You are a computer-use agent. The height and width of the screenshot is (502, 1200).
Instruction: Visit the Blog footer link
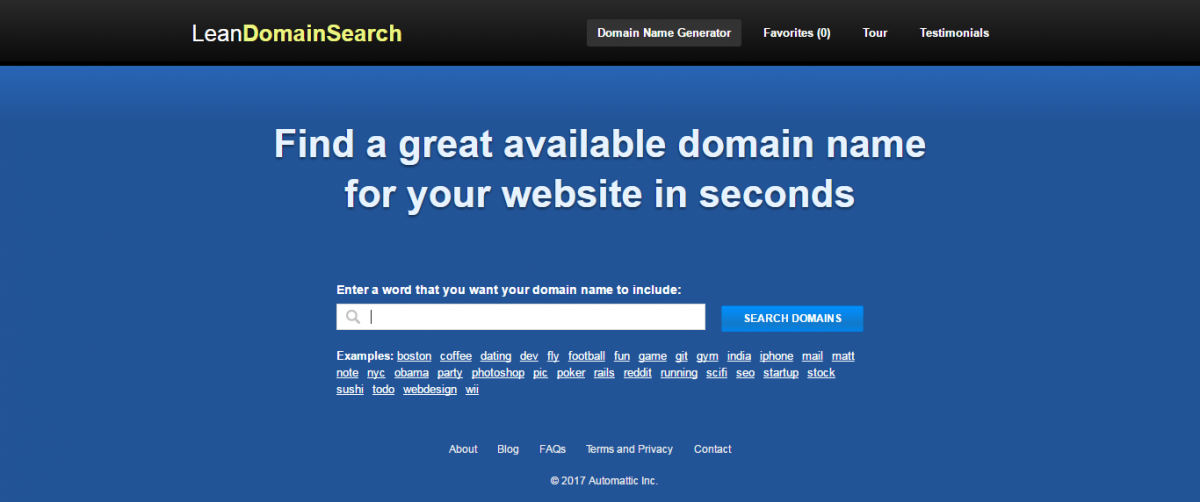tap(508, 449)
